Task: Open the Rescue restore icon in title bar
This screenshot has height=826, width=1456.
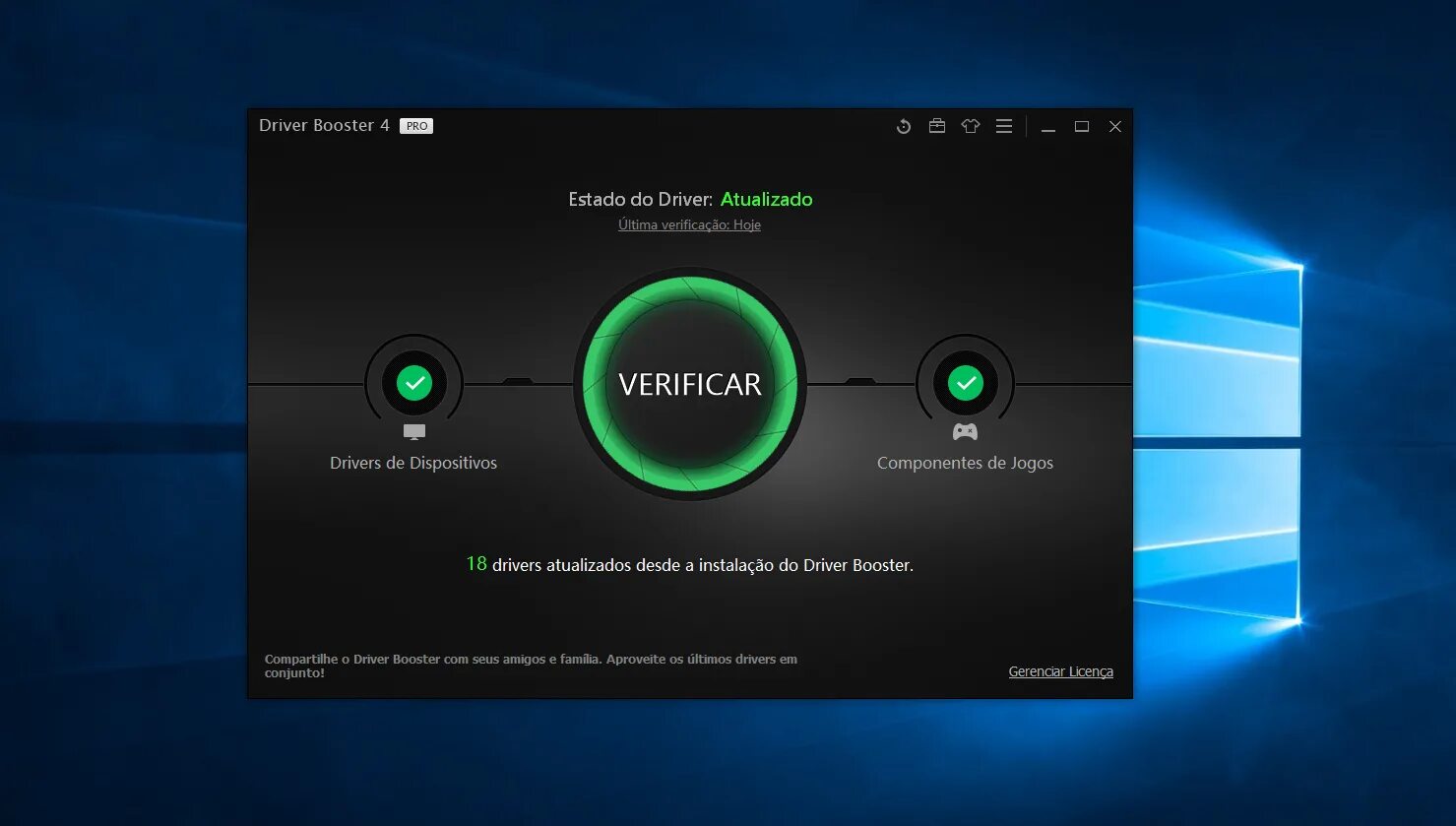Action: click(x=904, y=126)
